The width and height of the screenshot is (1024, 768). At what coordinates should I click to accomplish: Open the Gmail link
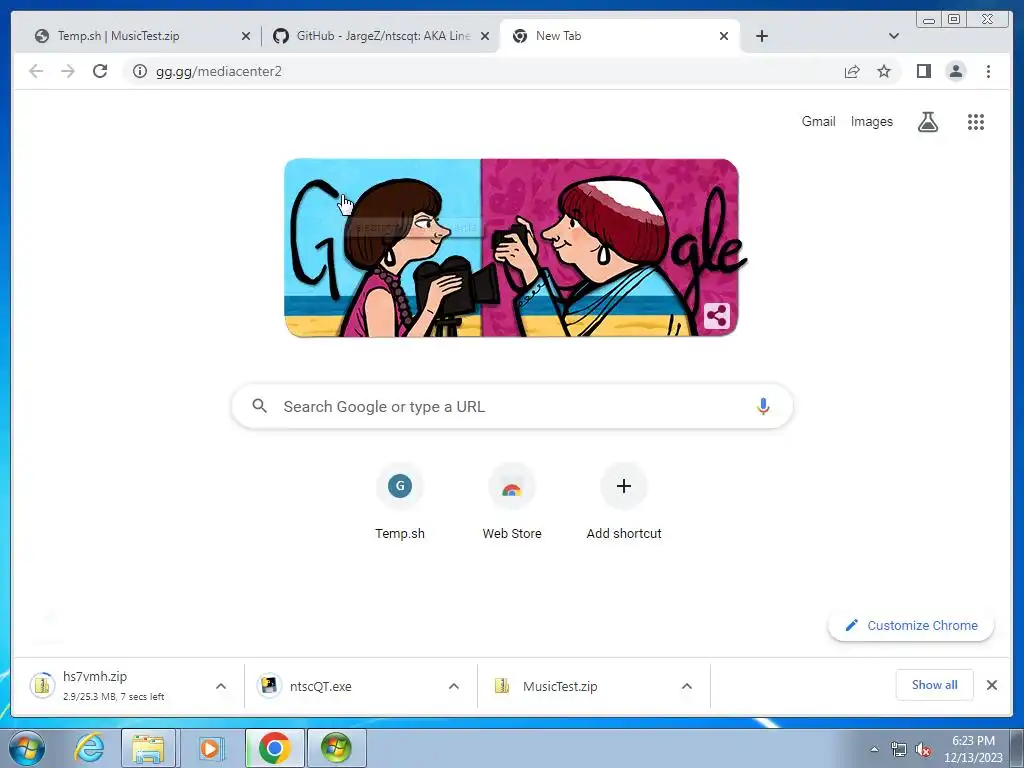pyautogui.click(x=818, y=121)
